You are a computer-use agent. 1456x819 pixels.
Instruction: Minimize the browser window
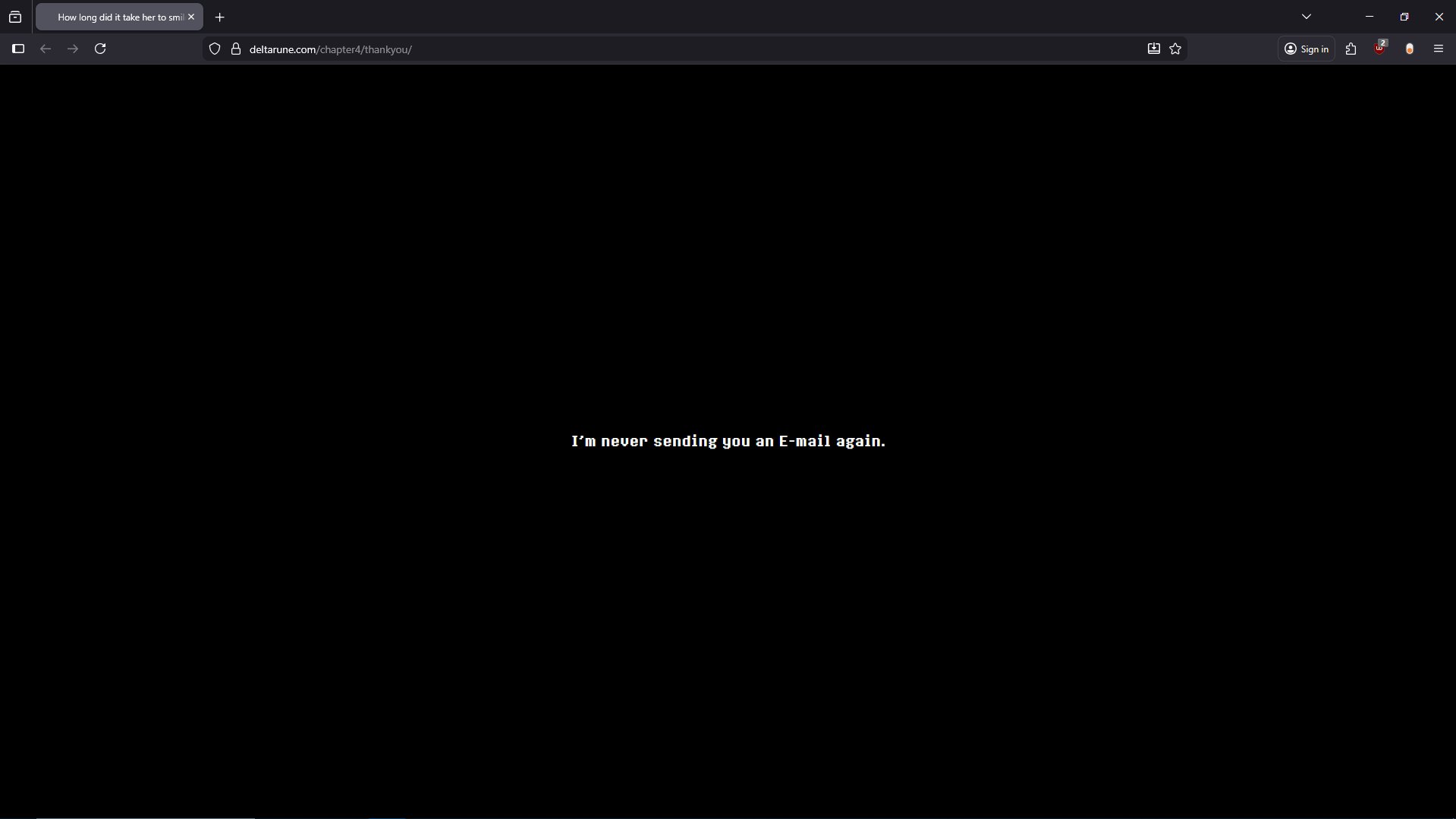tap(1370, 17)
